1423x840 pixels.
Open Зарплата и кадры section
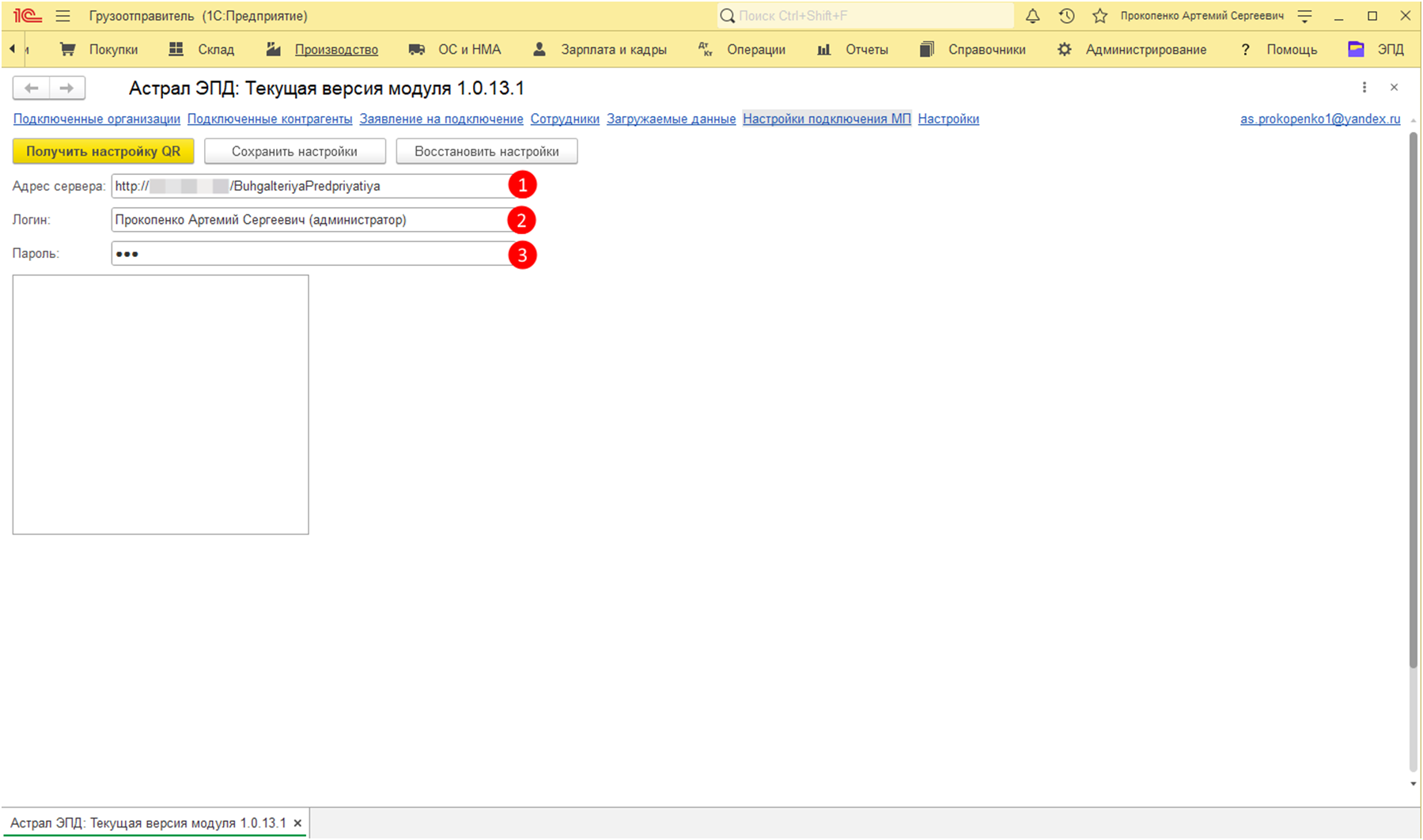pos(614,49)
